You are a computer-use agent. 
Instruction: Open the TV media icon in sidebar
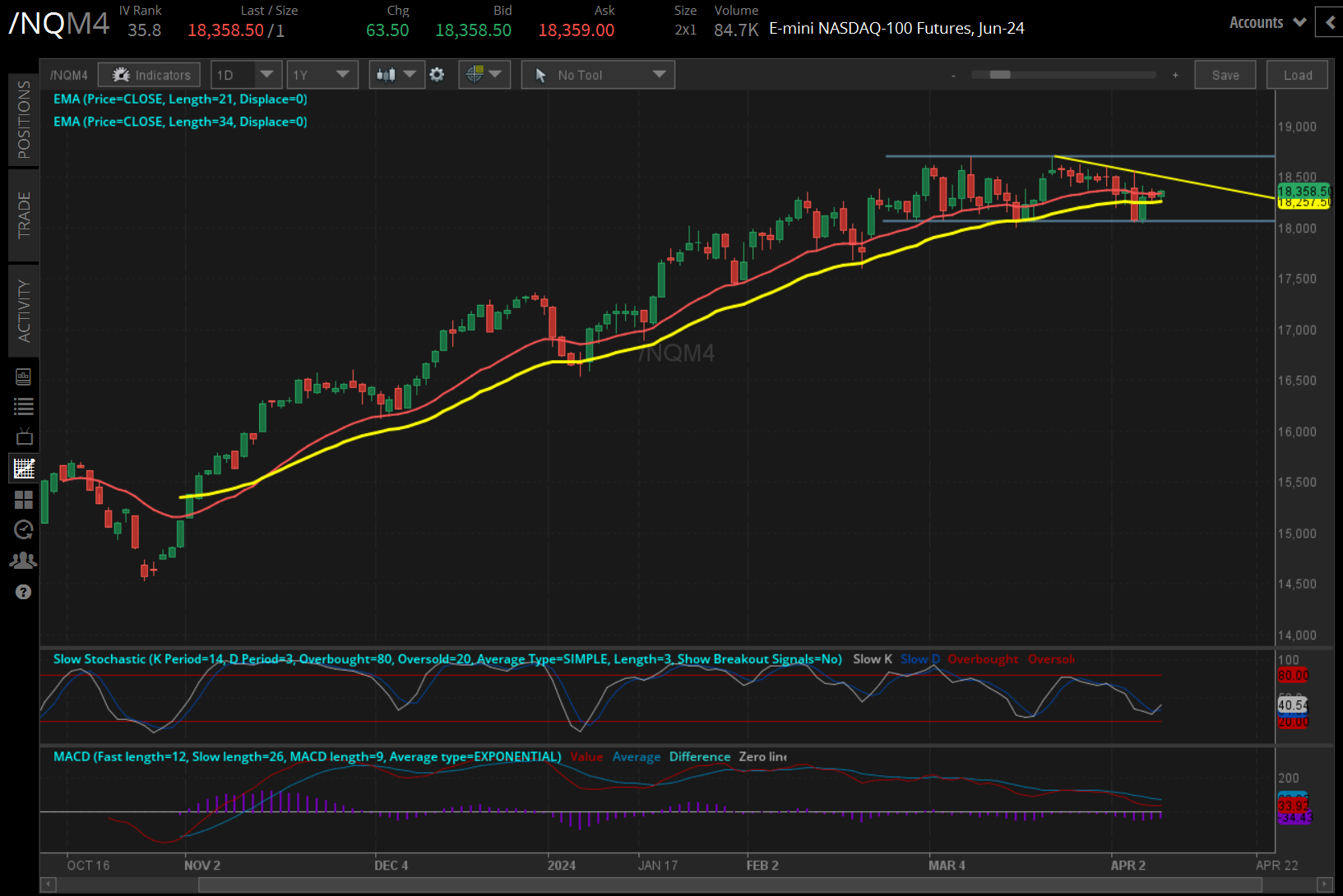(x=23, y=436)
